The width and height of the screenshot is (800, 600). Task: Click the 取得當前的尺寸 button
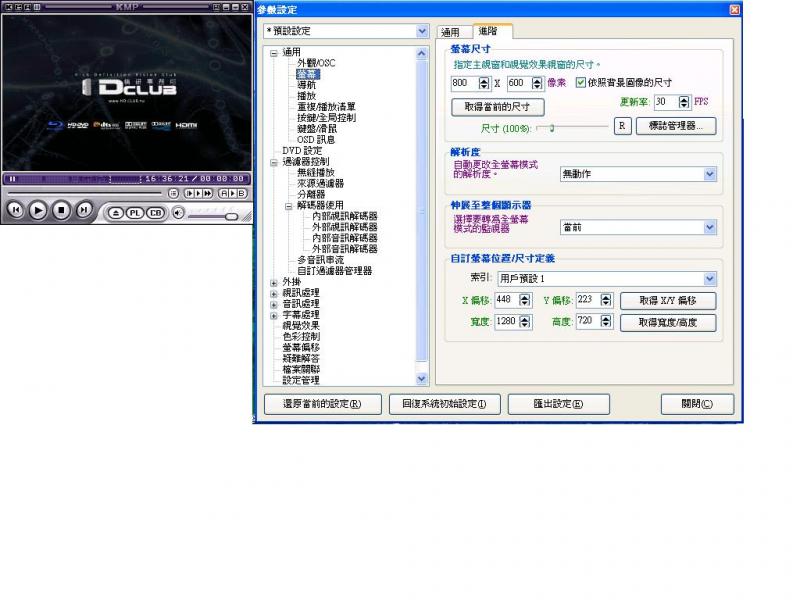(497, 107)
